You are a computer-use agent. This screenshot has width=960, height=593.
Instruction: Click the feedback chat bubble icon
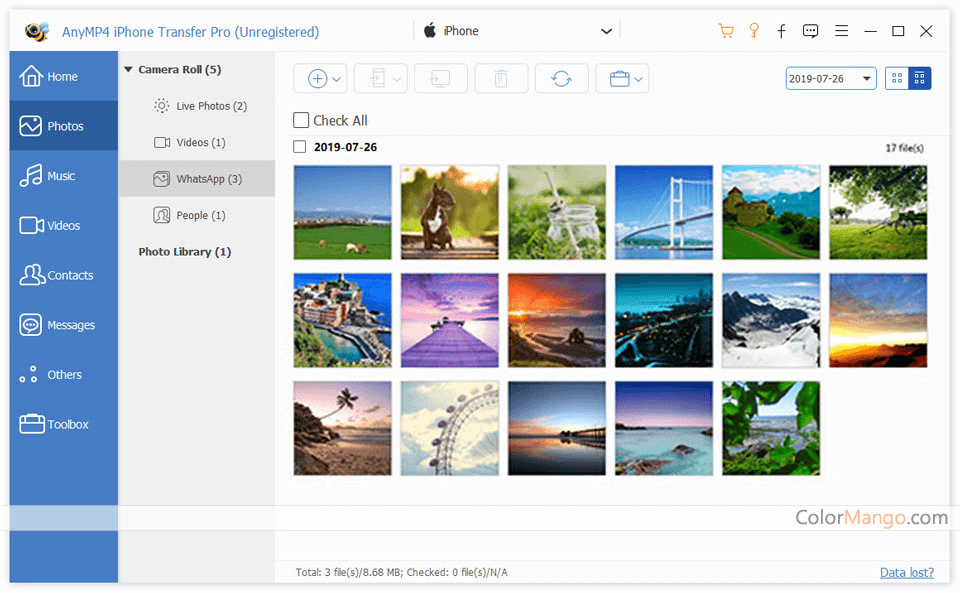(x=810, y=31)
